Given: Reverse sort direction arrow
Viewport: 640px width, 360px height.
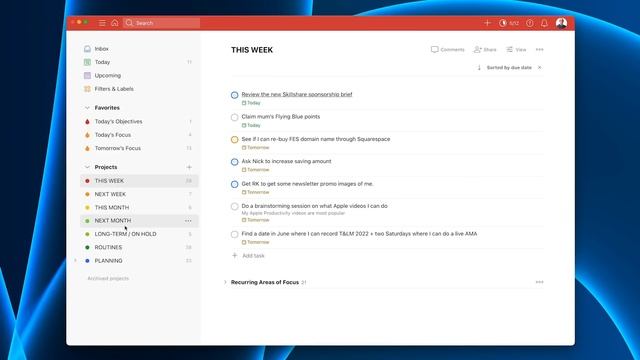Looking at the screenshot, I should pyautogui.click(x=479, y=67).
